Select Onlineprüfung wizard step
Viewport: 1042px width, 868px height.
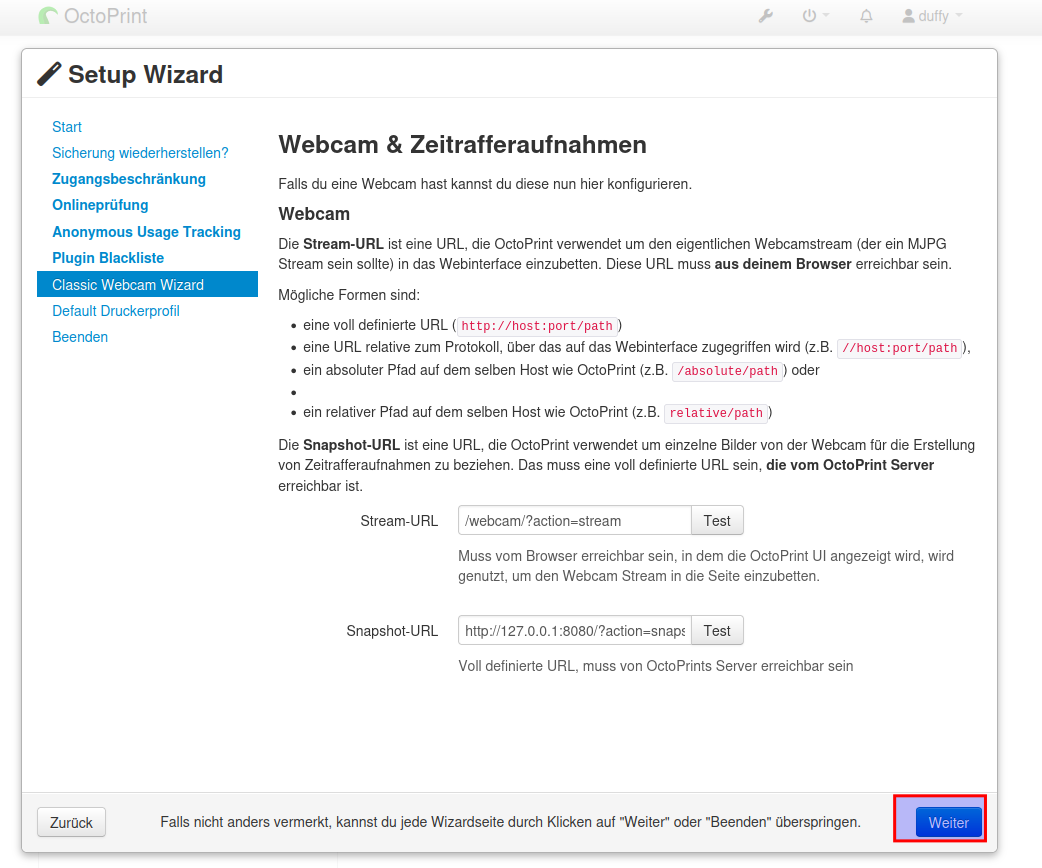coord(100,205)
